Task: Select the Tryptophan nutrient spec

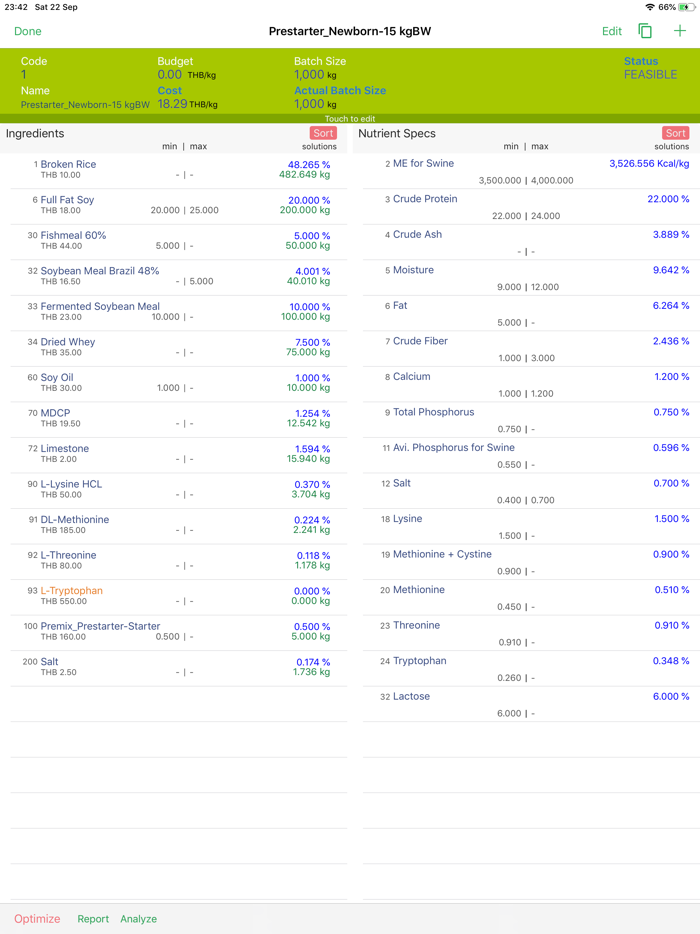Action: point(531,668)
